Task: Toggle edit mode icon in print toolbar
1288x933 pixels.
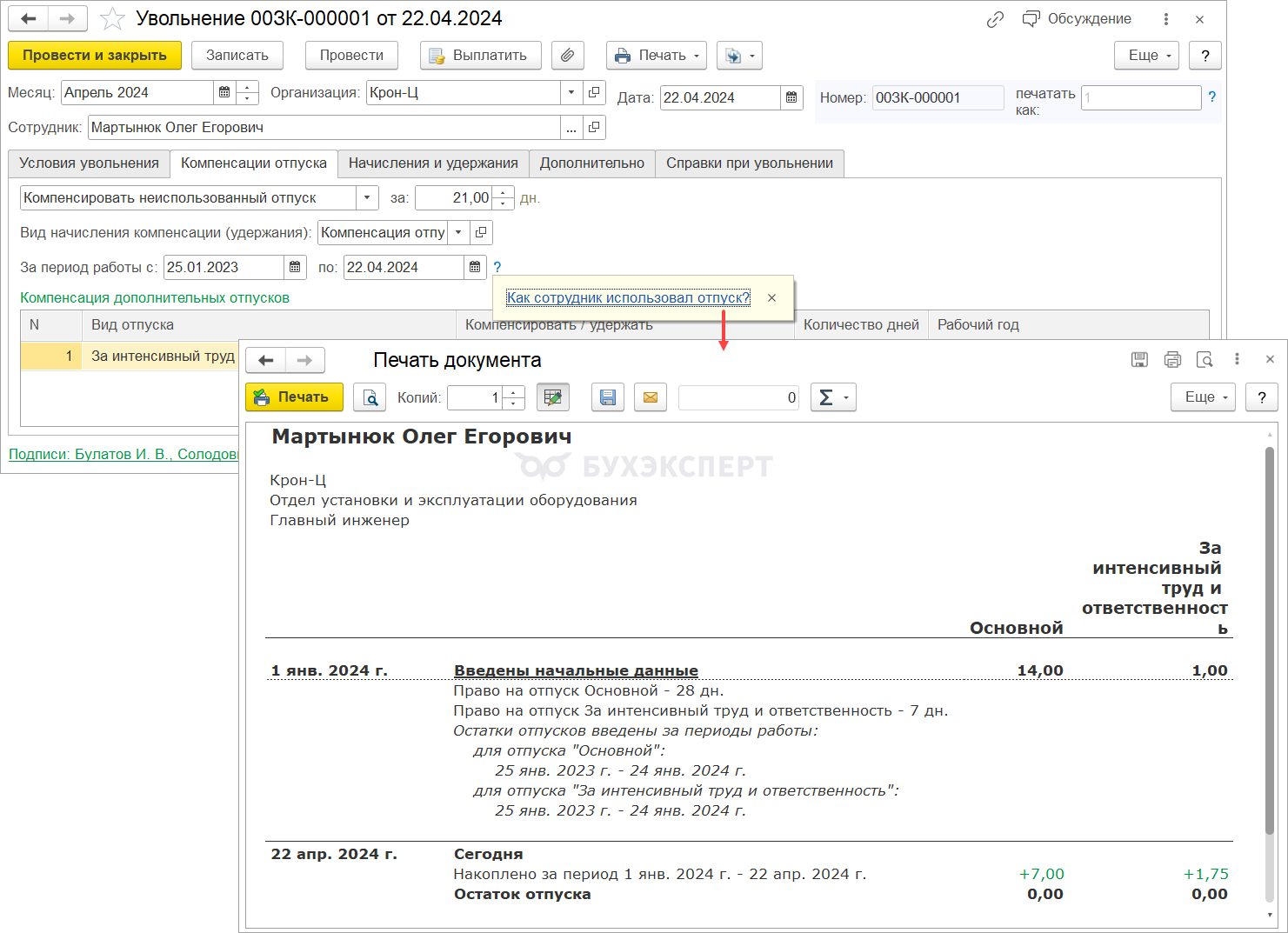Action: pyautogui.click(x=552, y=397)
